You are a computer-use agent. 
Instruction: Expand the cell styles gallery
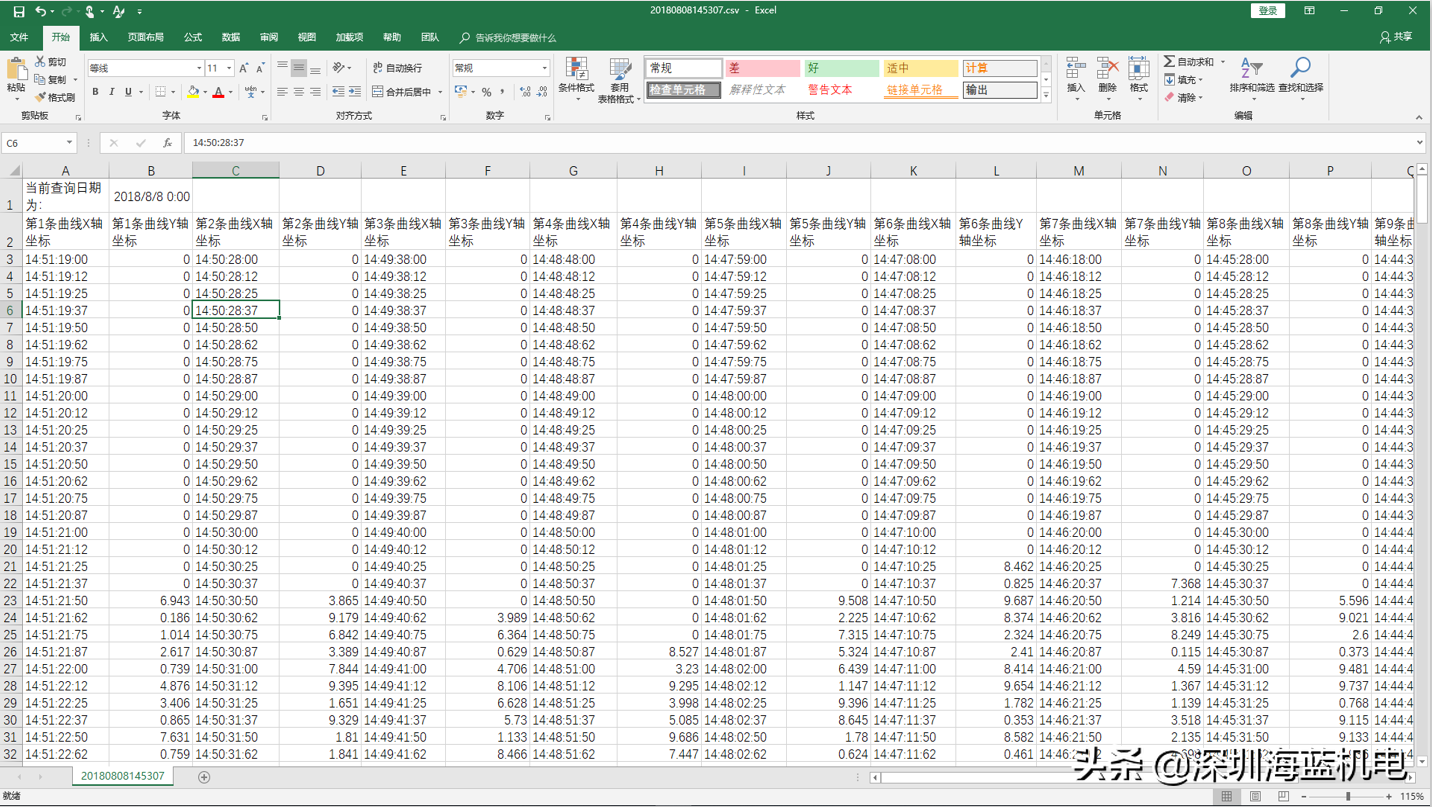[x=1046, y=96]
